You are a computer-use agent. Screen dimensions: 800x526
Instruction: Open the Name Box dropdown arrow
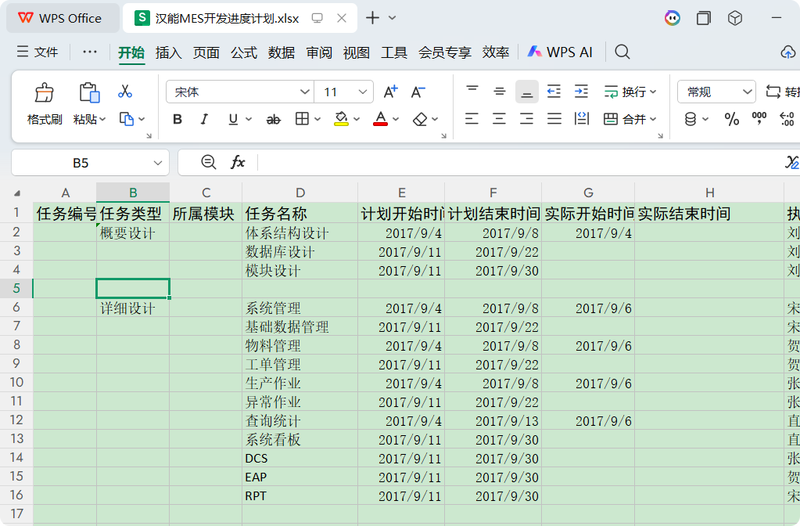pos(158,163)
